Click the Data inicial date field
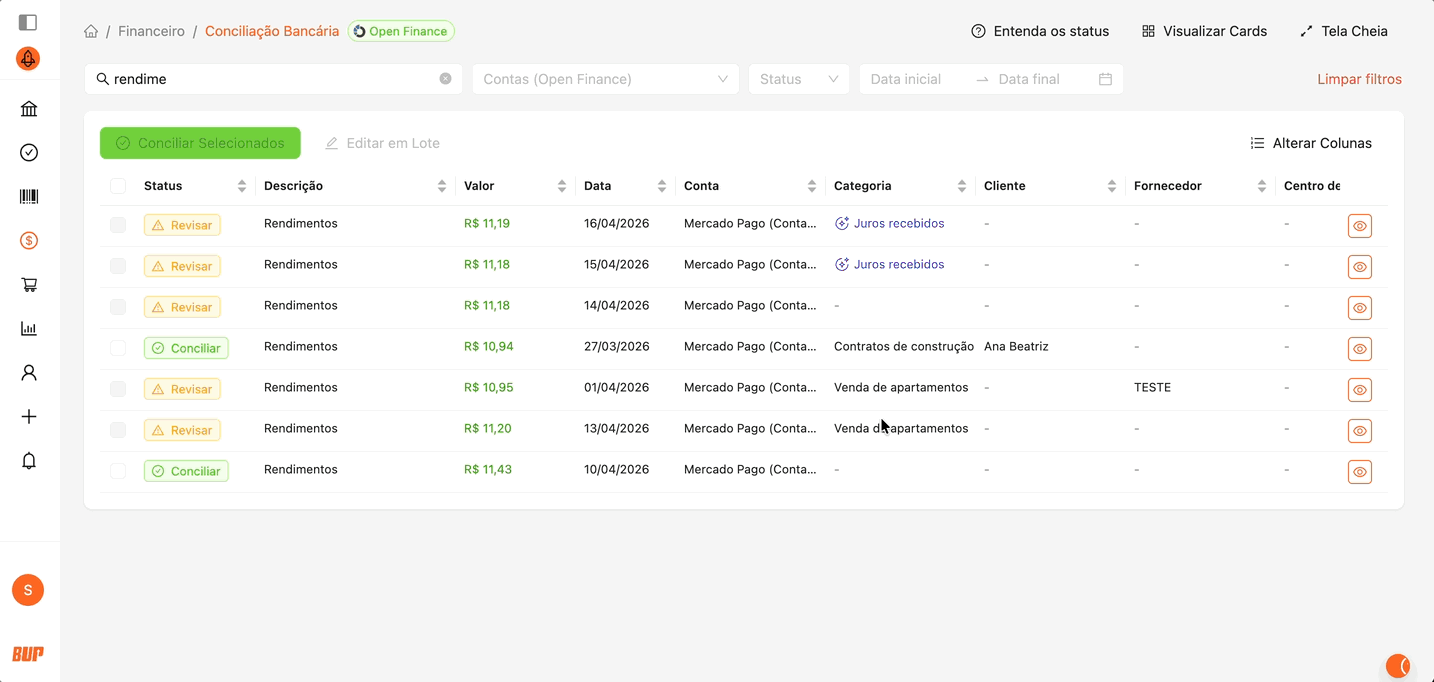 [915, 79]
